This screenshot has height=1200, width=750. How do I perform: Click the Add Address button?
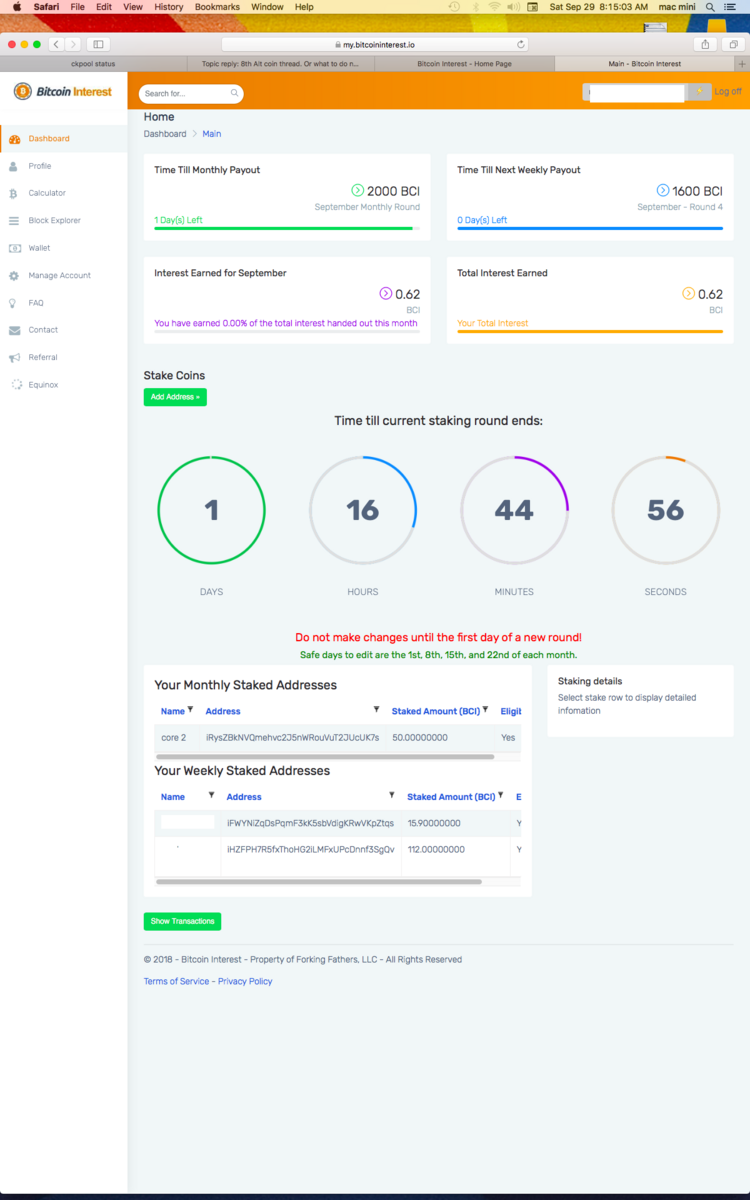[175, 397]
